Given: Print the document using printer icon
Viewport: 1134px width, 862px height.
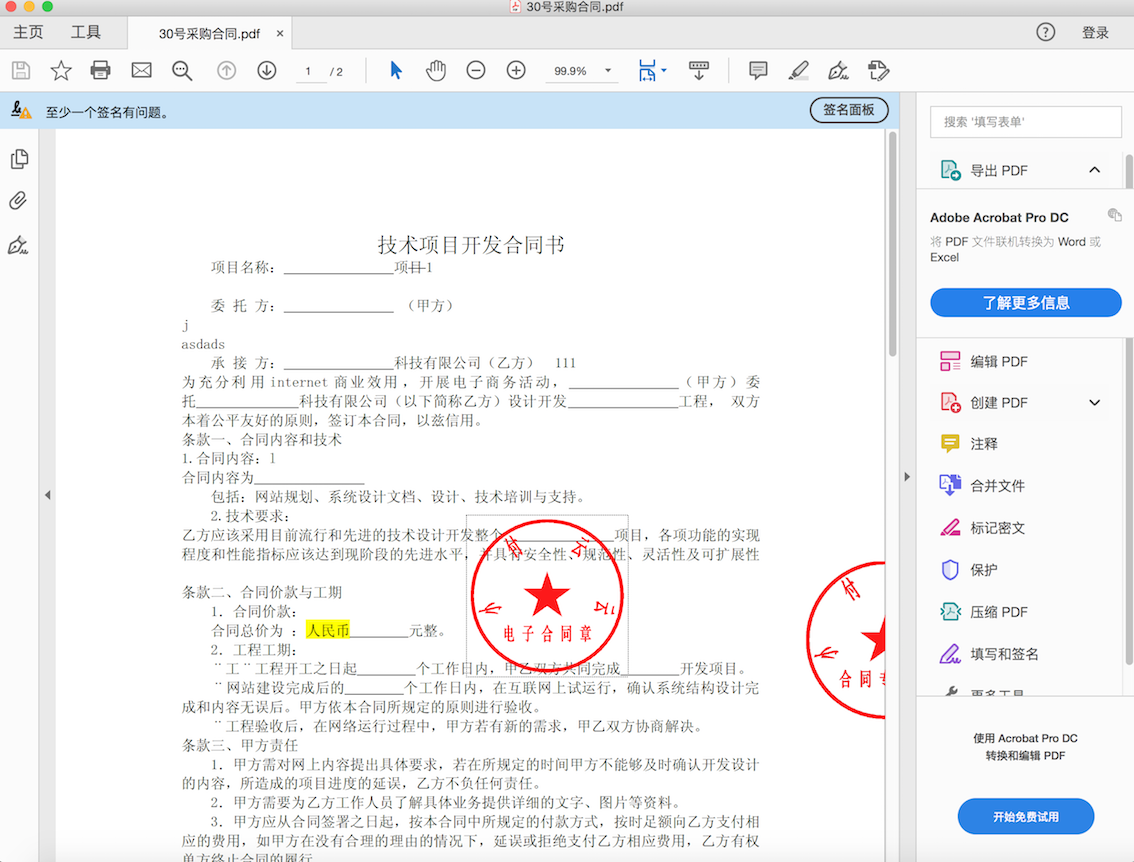Looking at the screenshot, I should coord(101,70).
